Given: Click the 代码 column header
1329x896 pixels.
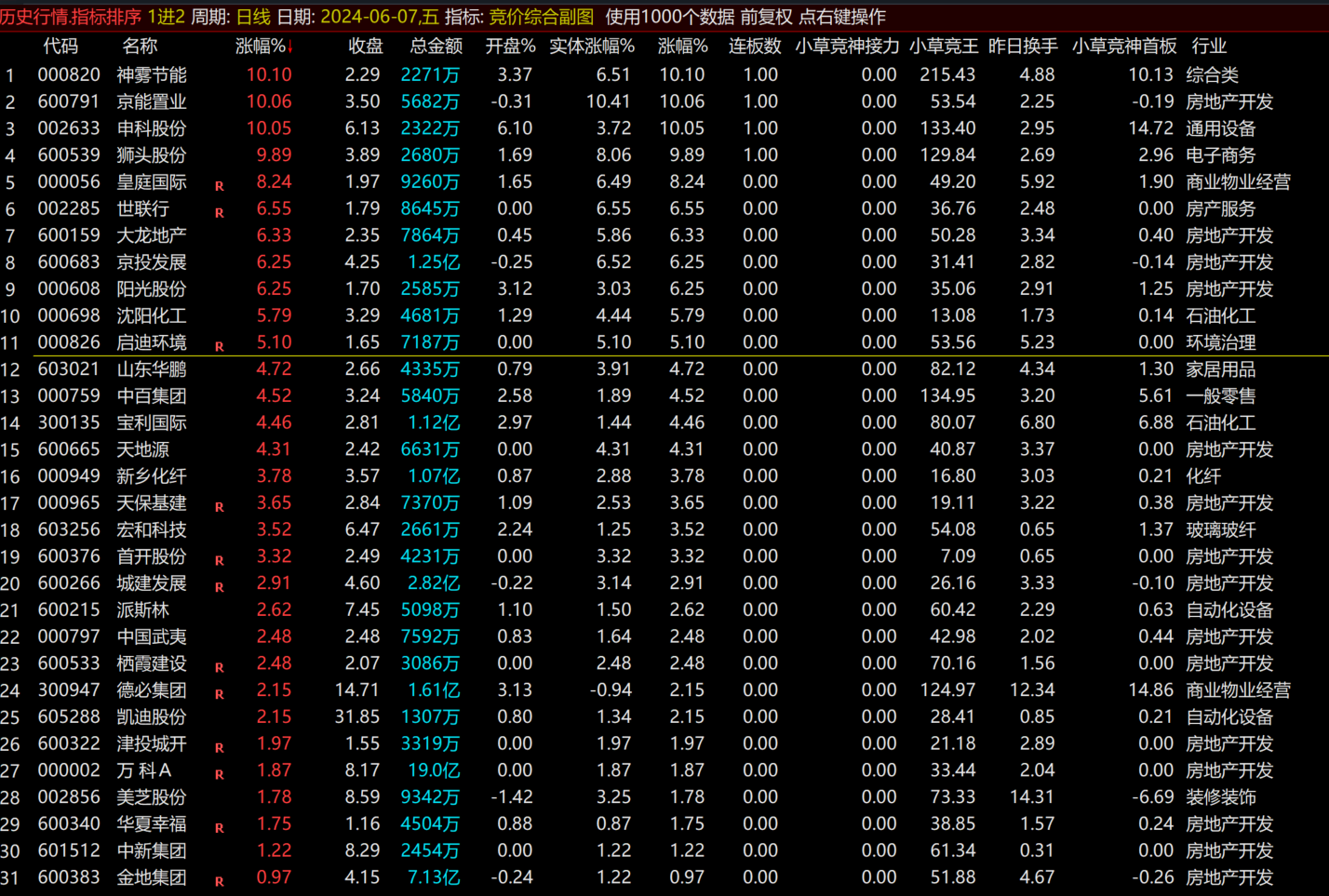Looking at the screenshot, I should point(60,47).
